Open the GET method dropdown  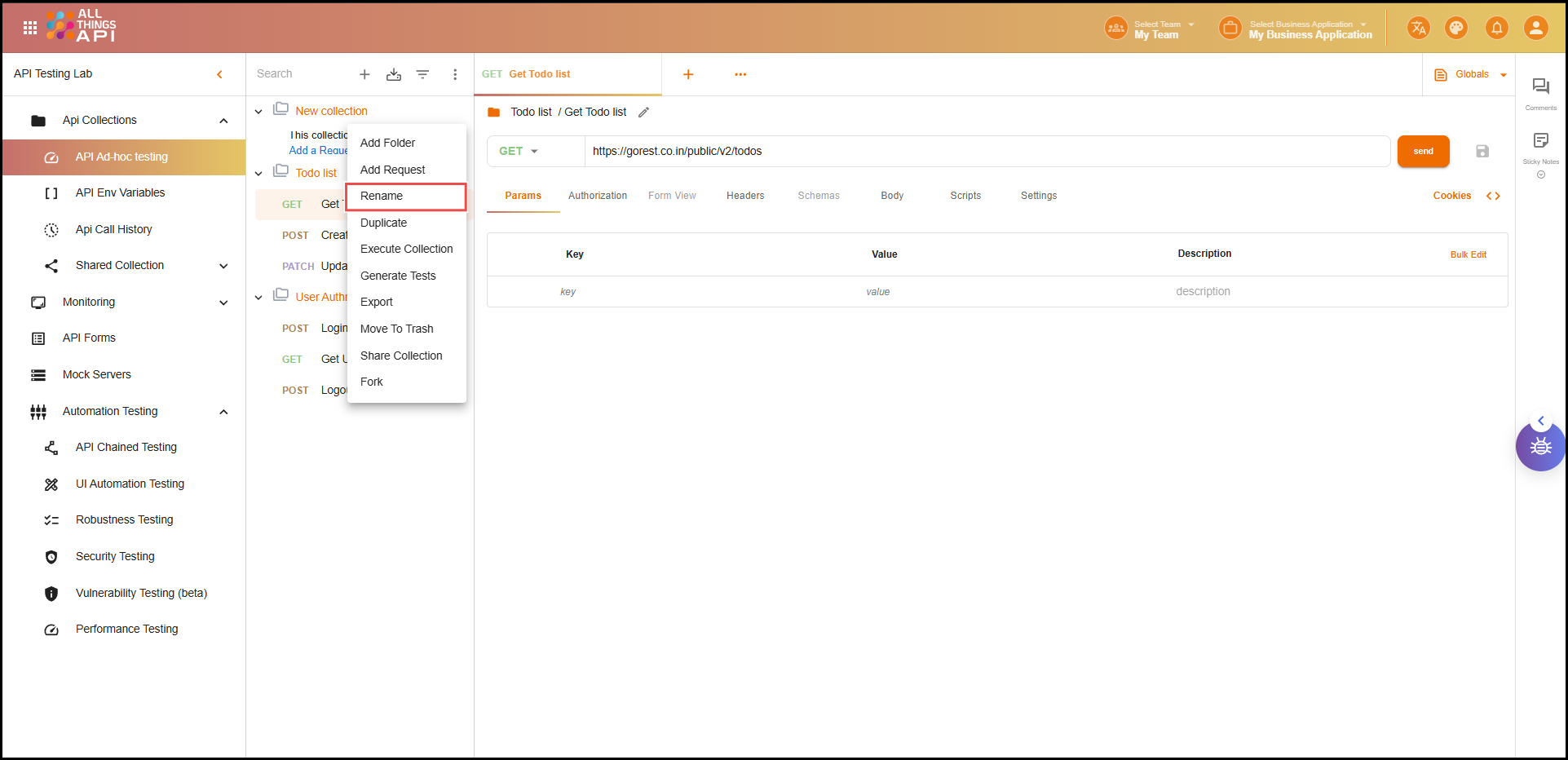click(x=519, y=151)
